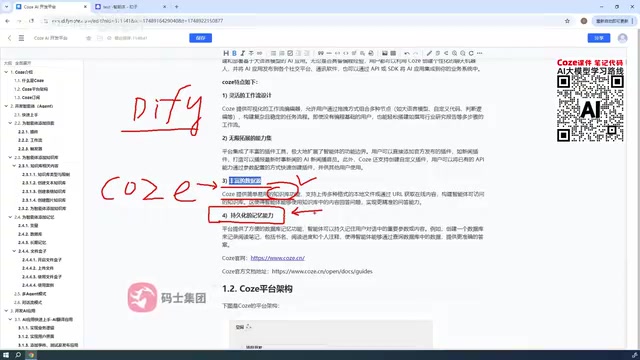Open the Windows Start menu
Screen dimensions: 640x360
[6, 355]
